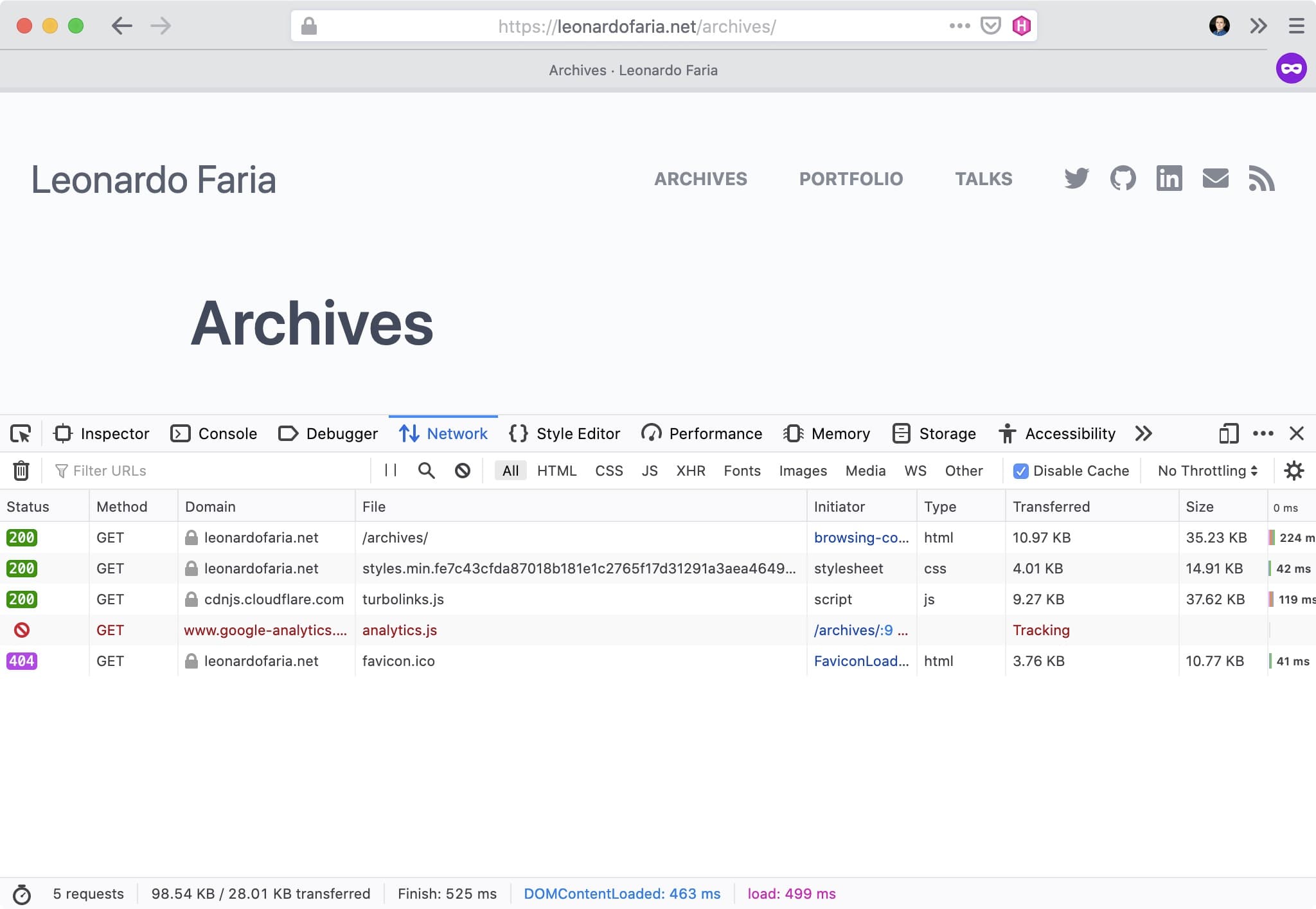Filter requests by Fonts
Screen dimensions: 1316x909
pyautogui.click(x=742, y=471)
